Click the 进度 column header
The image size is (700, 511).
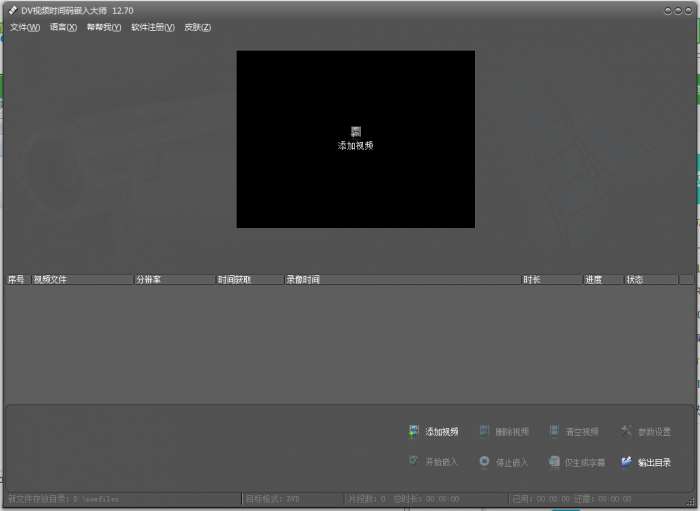coord(603,279)
